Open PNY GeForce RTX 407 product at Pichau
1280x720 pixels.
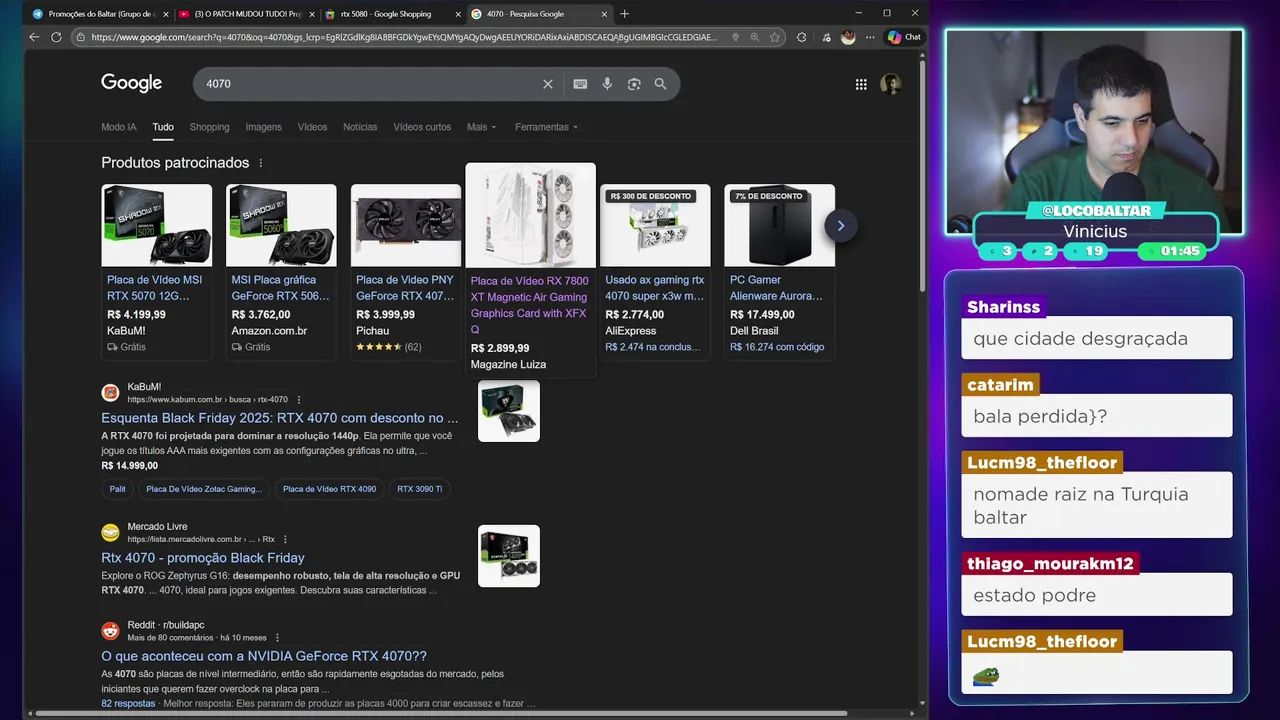click(405, 288)
